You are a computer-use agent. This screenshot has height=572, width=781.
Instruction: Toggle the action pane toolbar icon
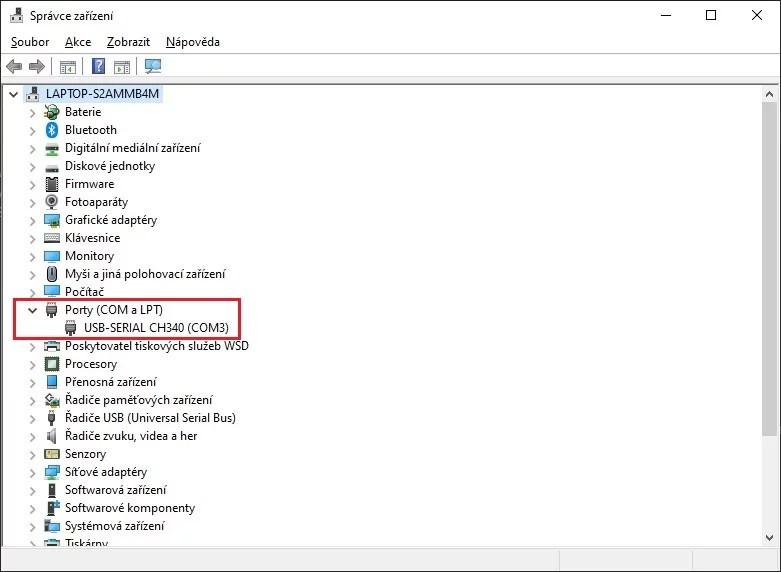point(122,66)
